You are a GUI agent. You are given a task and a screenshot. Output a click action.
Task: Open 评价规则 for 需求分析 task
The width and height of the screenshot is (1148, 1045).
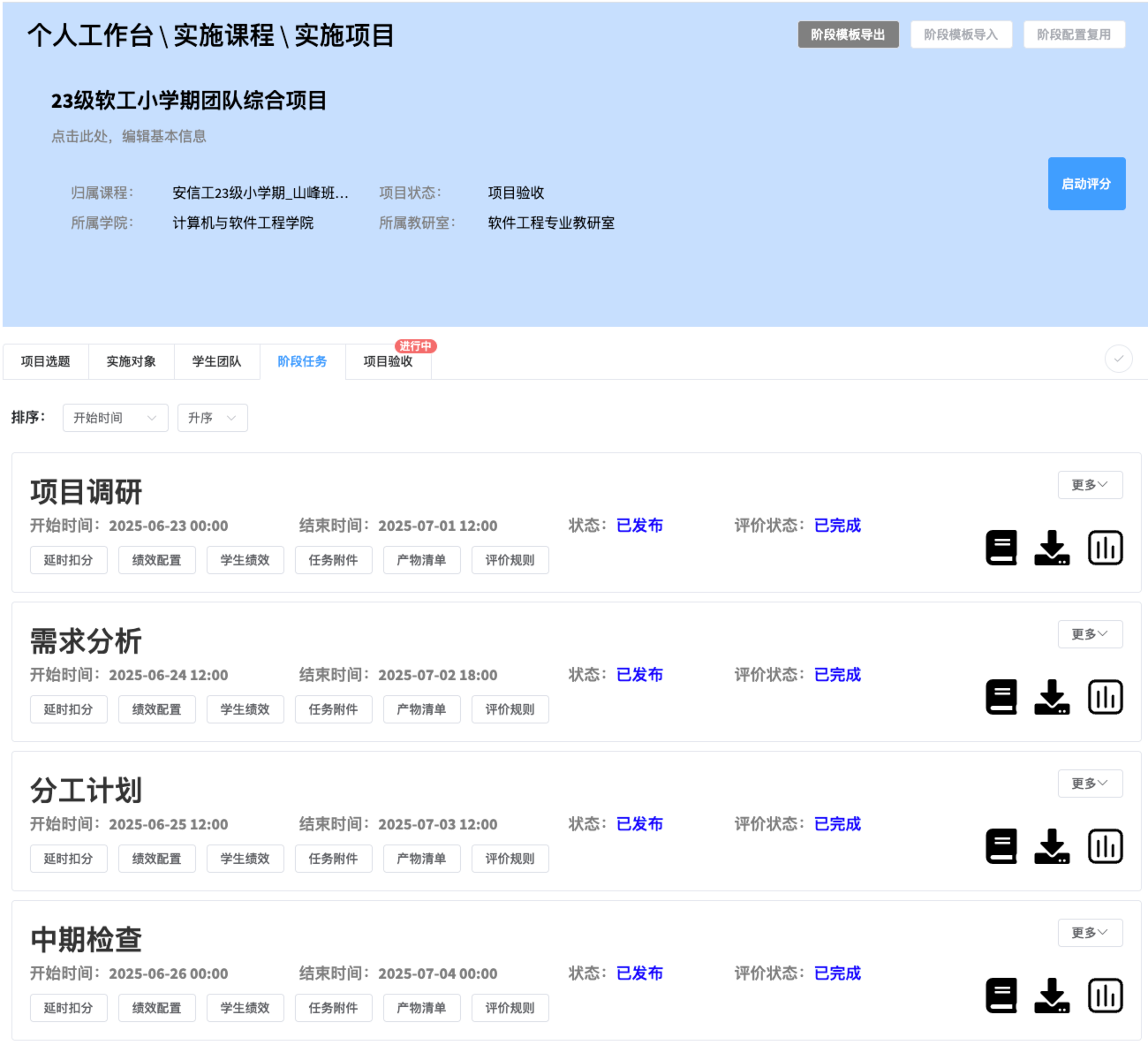(510, 709)
